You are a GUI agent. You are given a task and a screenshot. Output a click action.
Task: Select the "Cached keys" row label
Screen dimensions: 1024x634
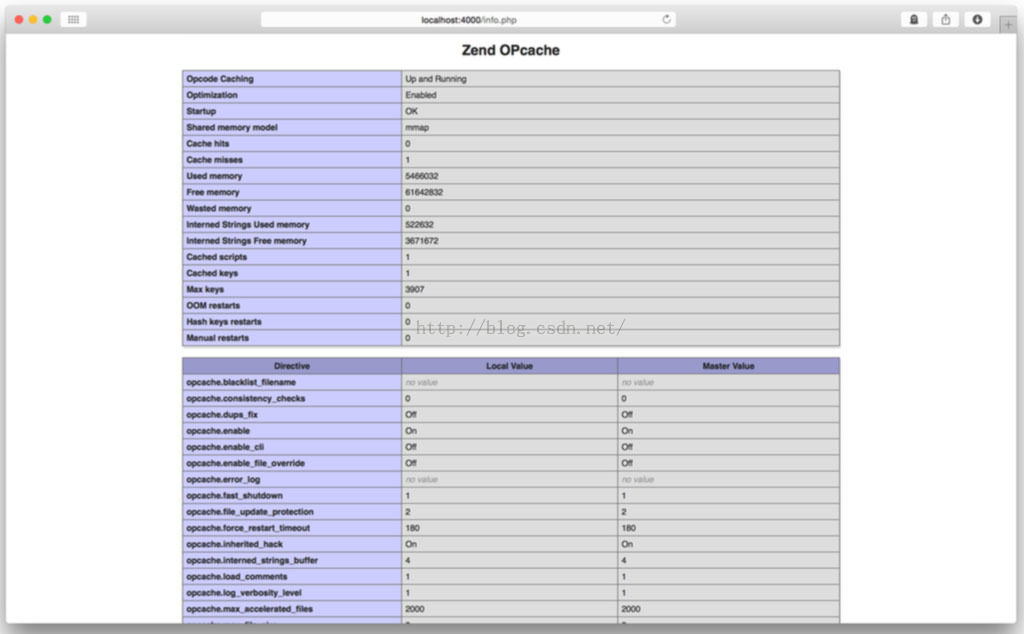[212, 274]
